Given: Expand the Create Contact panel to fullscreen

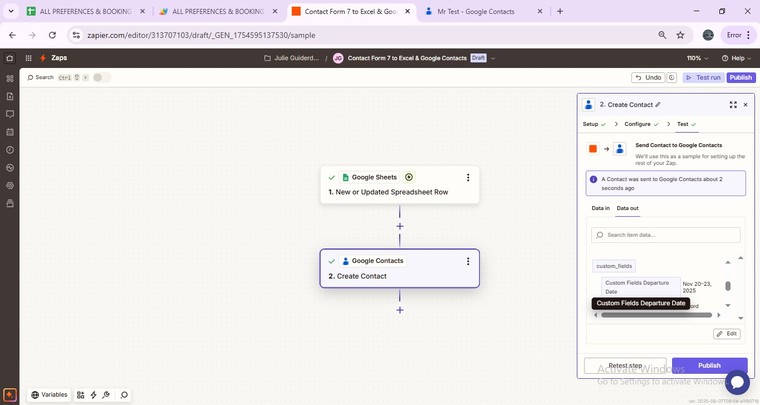Looking at the screenshot, I should pos(733,105).
